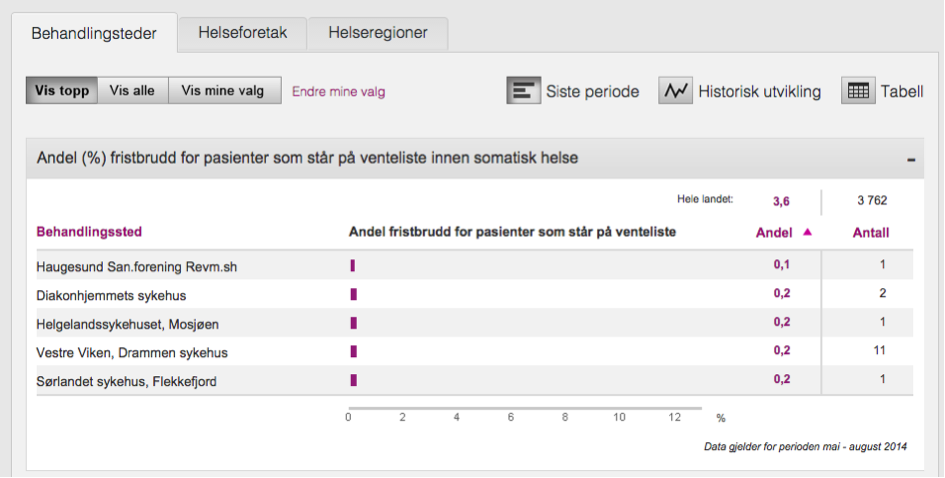This screenshot has height=478, width=945.
Task: Sort by the Antall column header
Action: click(870, 233)
